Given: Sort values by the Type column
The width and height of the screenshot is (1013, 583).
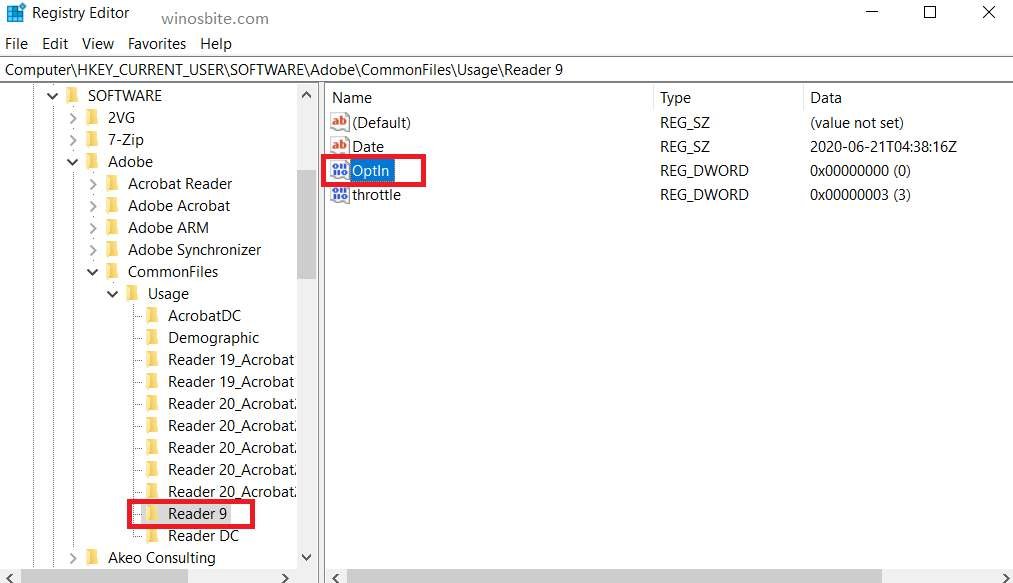Looking at the screenshot, I should pos(675,97).
